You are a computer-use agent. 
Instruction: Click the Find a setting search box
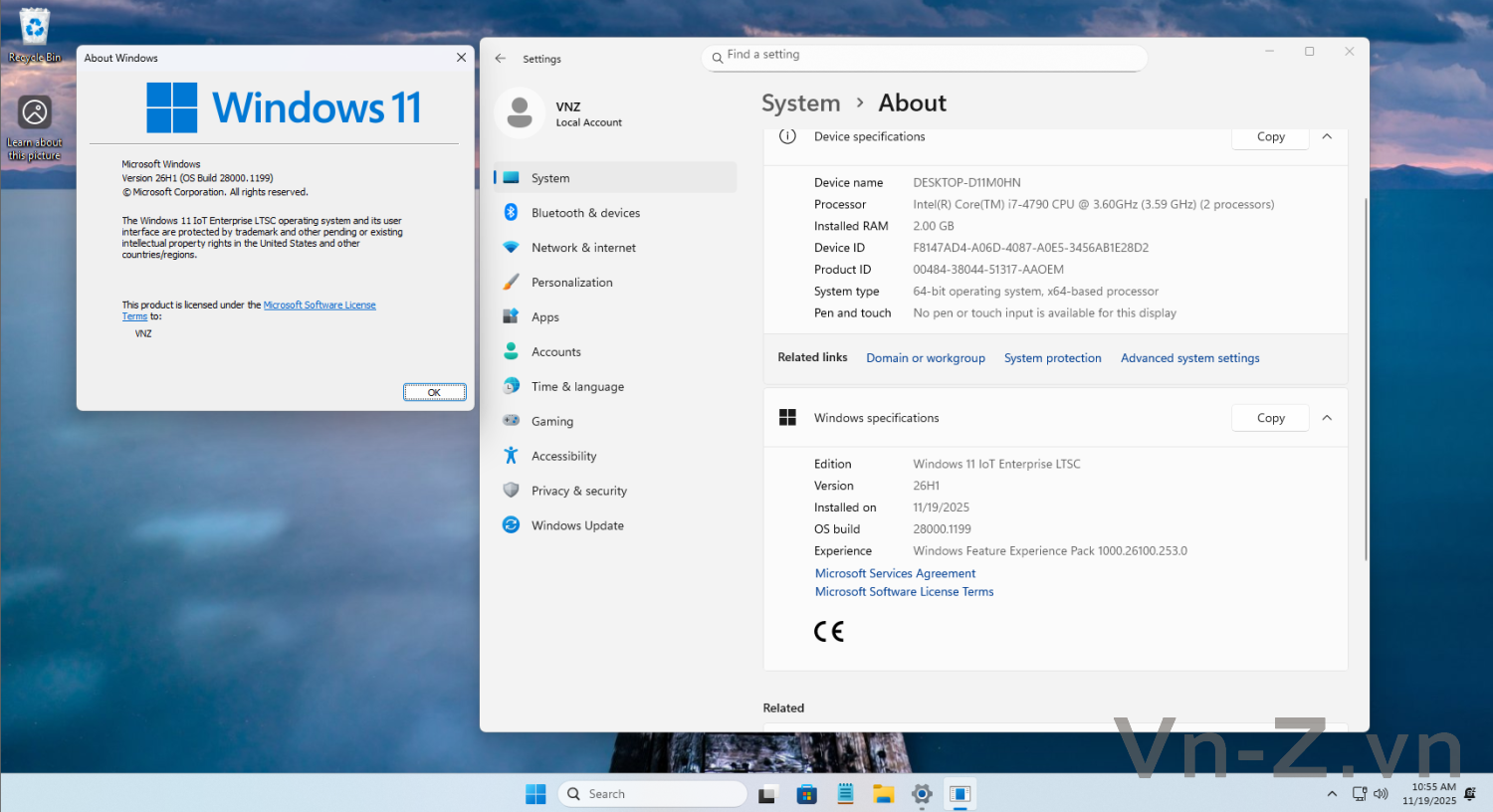click(926, 57)
